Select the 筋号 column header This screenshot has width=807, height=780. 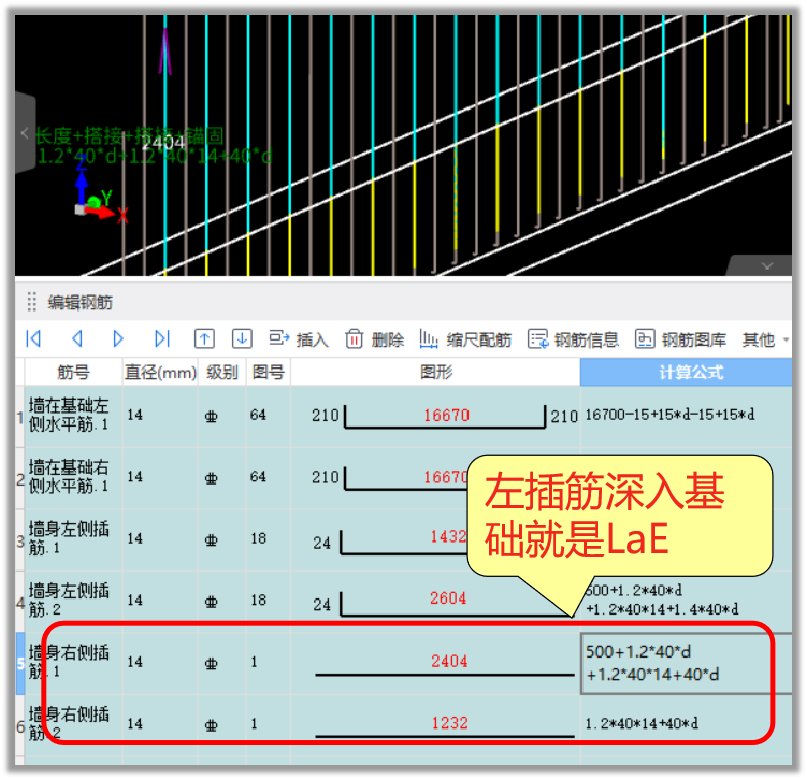(x=74, y=372)
